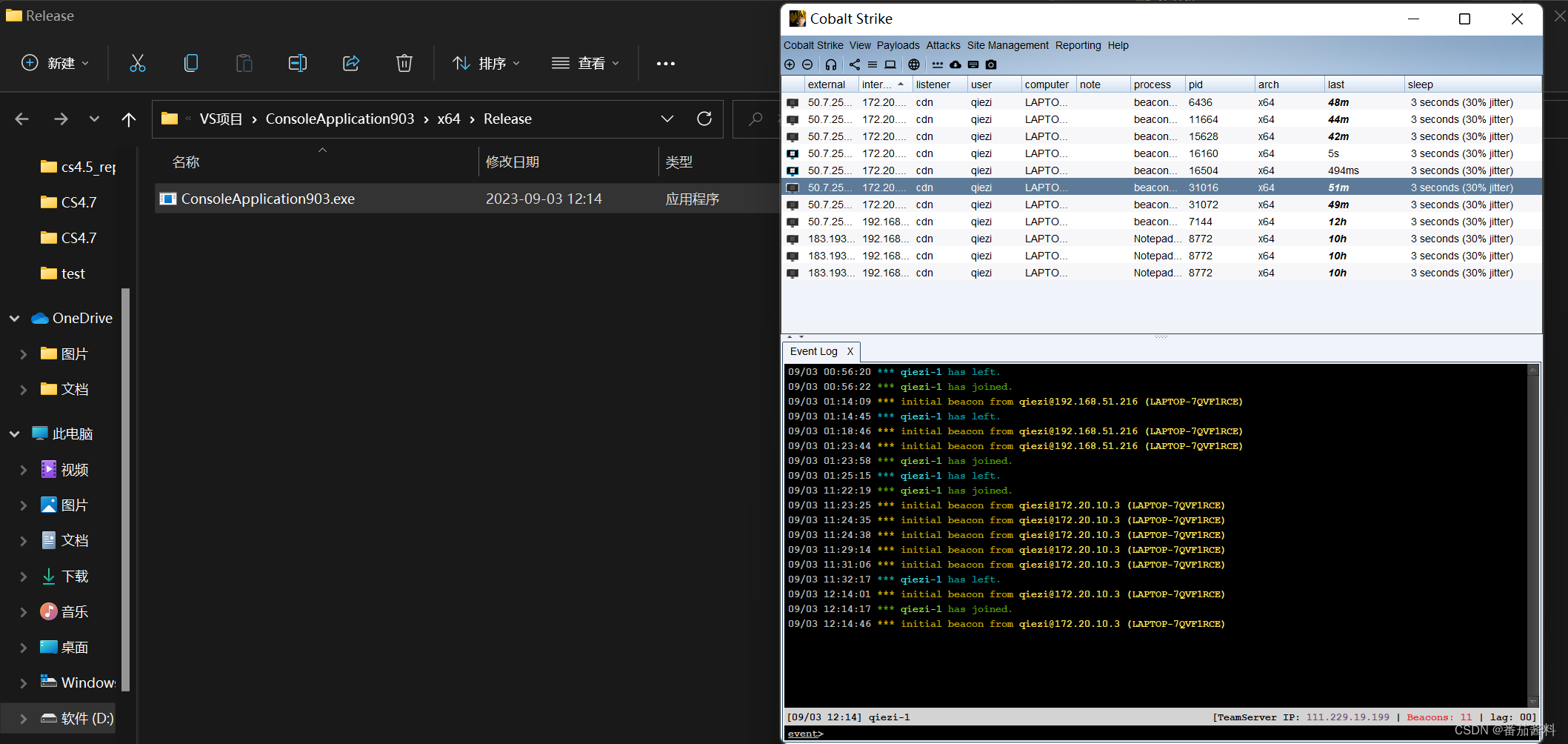Open the Attacks menu
This screenshot has width=1568, height=744.
tap(943, 45)
